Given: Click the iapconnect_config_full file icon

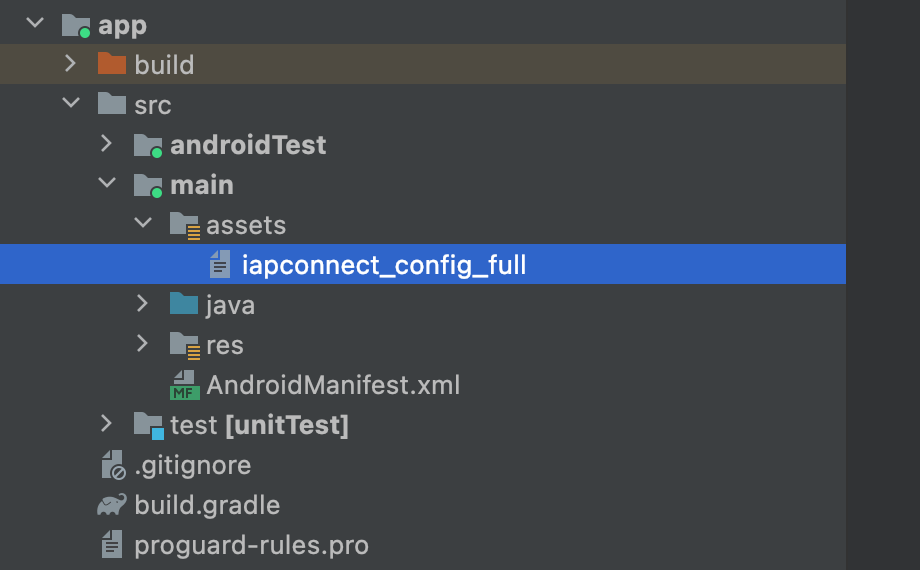Looking at the screenshot, I should [220, 265].
